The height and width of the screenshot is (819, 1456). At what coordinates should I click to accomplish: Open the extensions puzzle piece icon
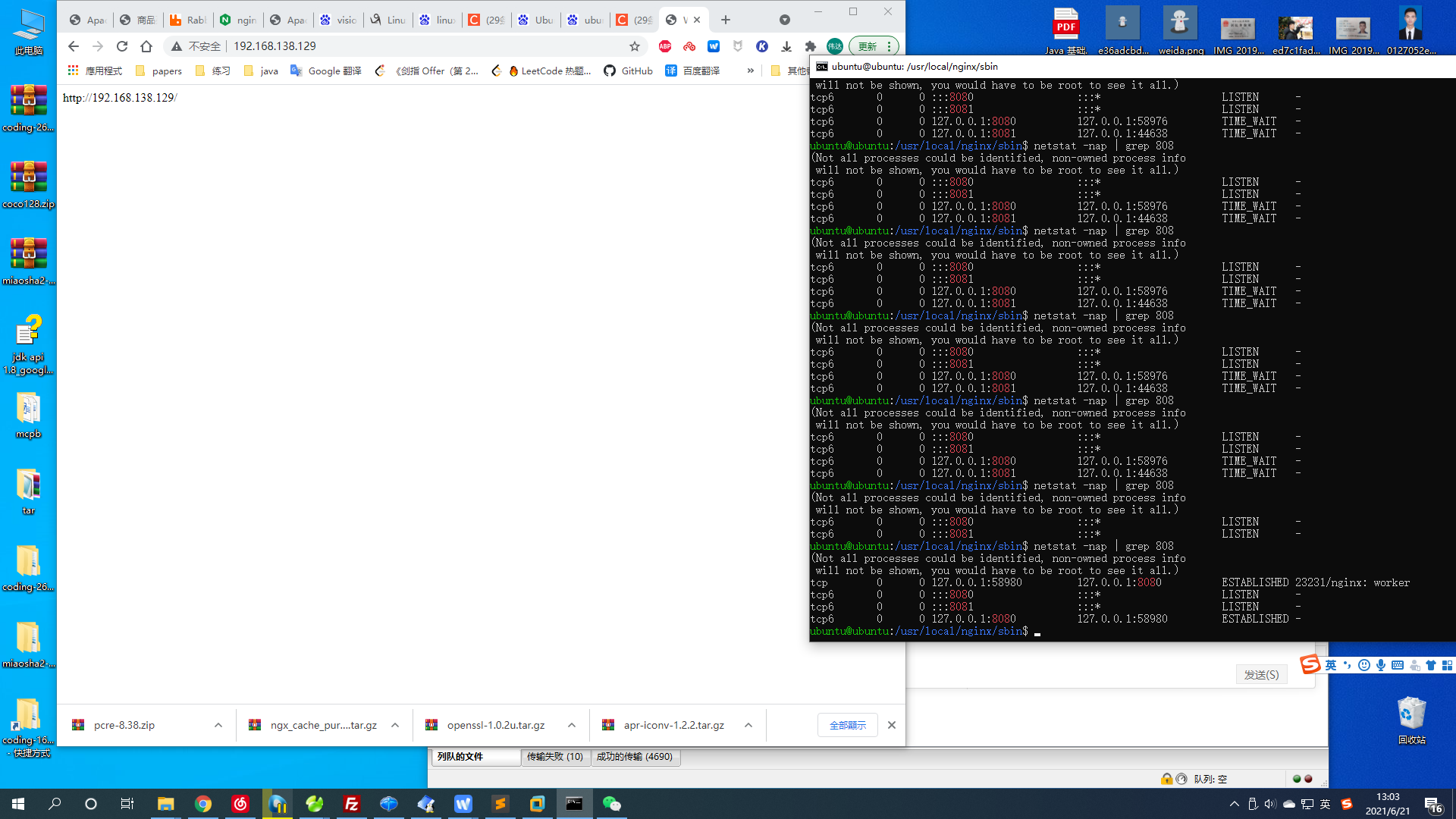[811, 46]
